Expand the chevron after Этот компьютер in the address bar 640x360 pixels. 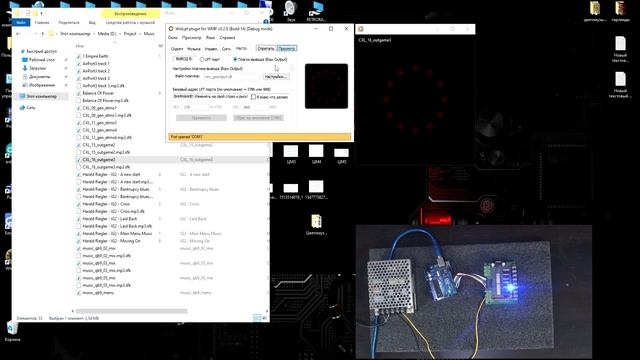tap(93, 34)
